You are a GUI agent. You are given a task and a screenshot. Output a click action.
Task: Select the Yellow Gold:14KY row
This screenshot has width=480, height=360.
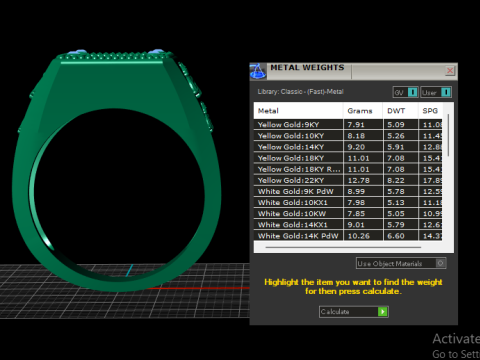point(348,147)
